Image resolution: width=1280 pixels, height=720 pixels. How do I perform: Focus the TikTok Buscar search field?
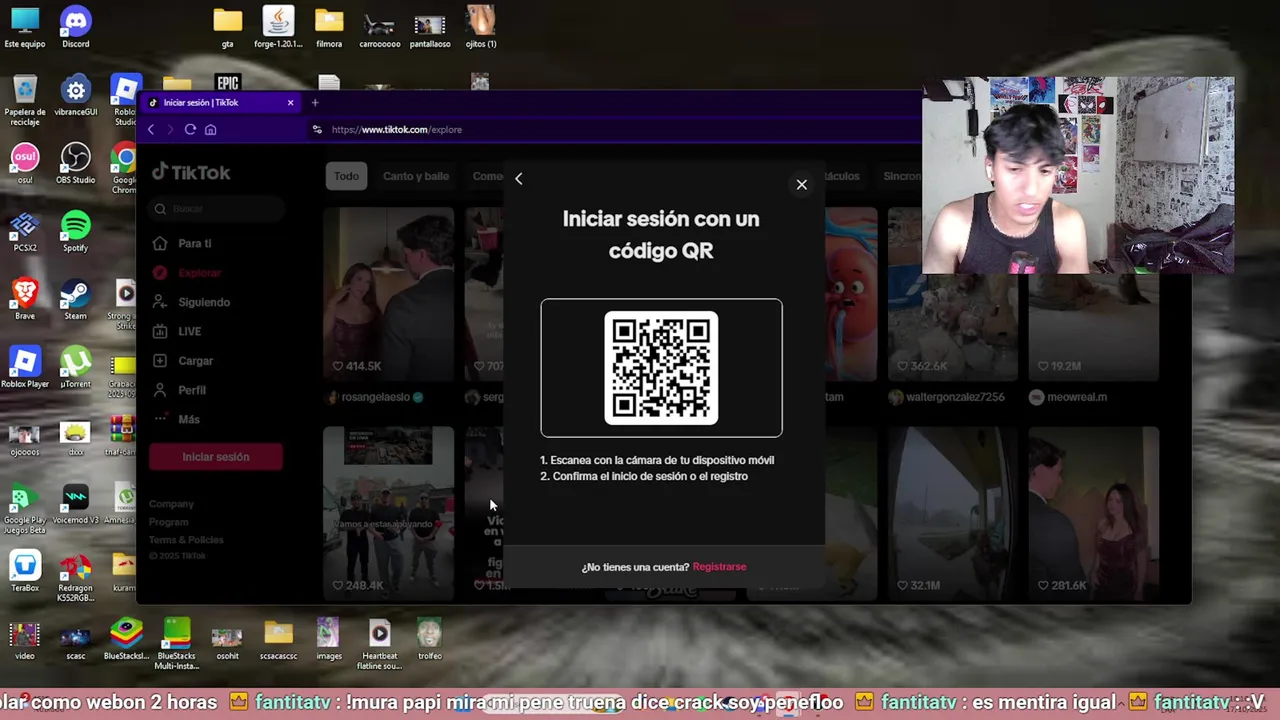(x=218, y=209)
